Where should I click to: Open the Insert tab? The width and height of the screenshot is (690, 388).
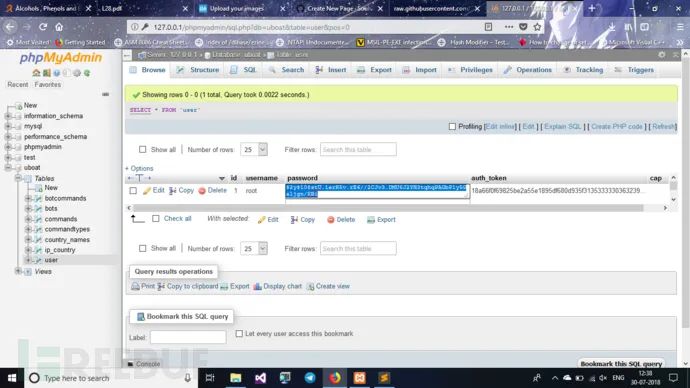[331, 70]
